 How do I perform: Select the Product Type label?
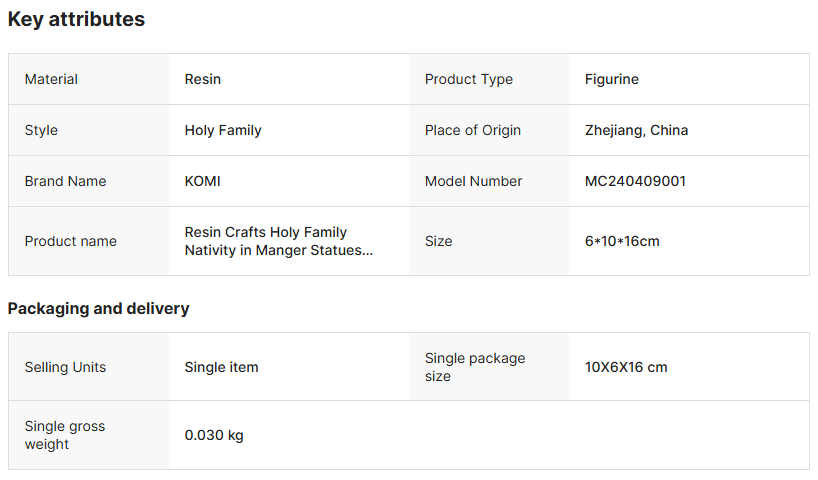click(x=468, y=79)
